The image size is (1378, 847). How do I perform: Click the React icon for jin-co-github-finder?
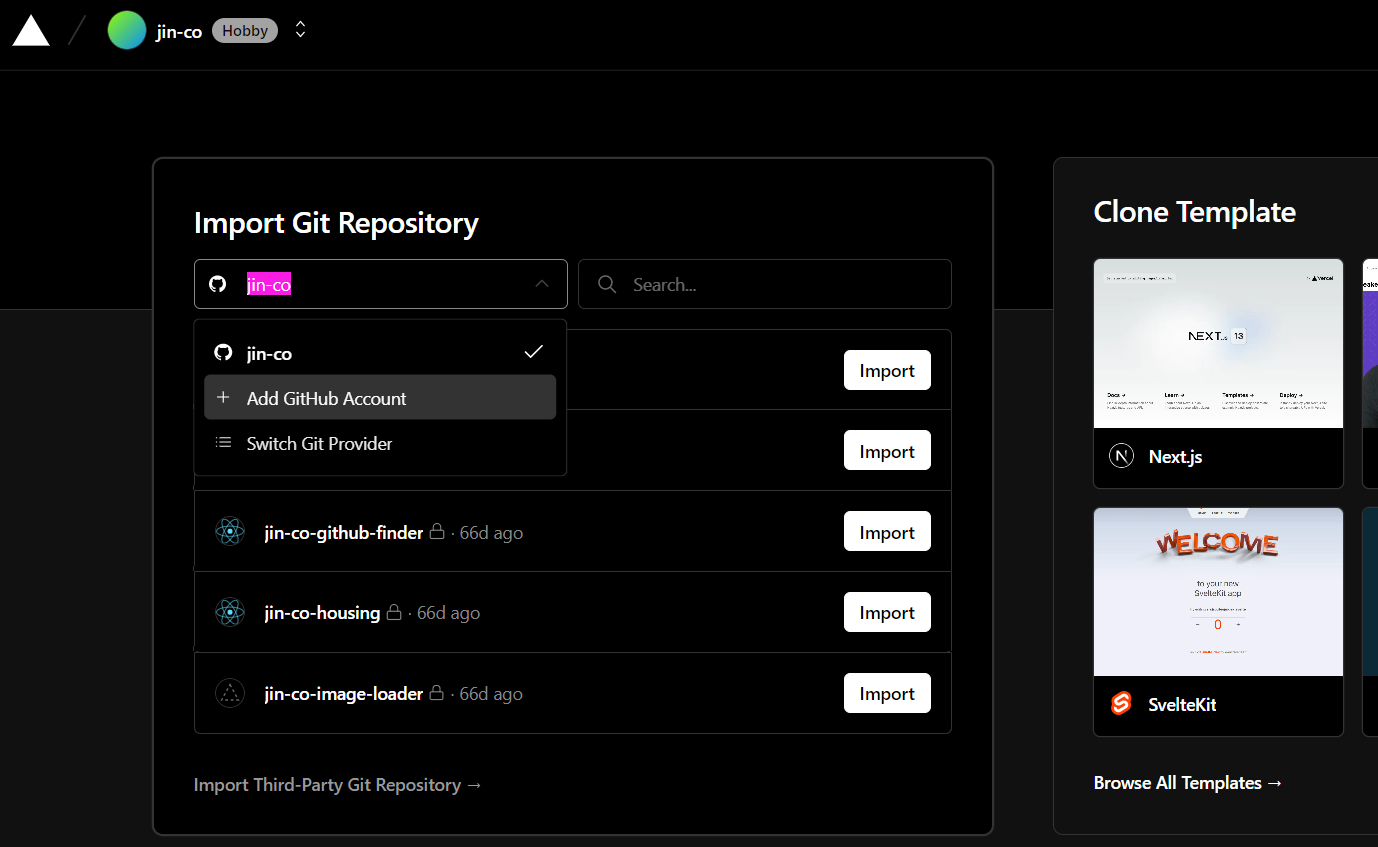point(230,532)
